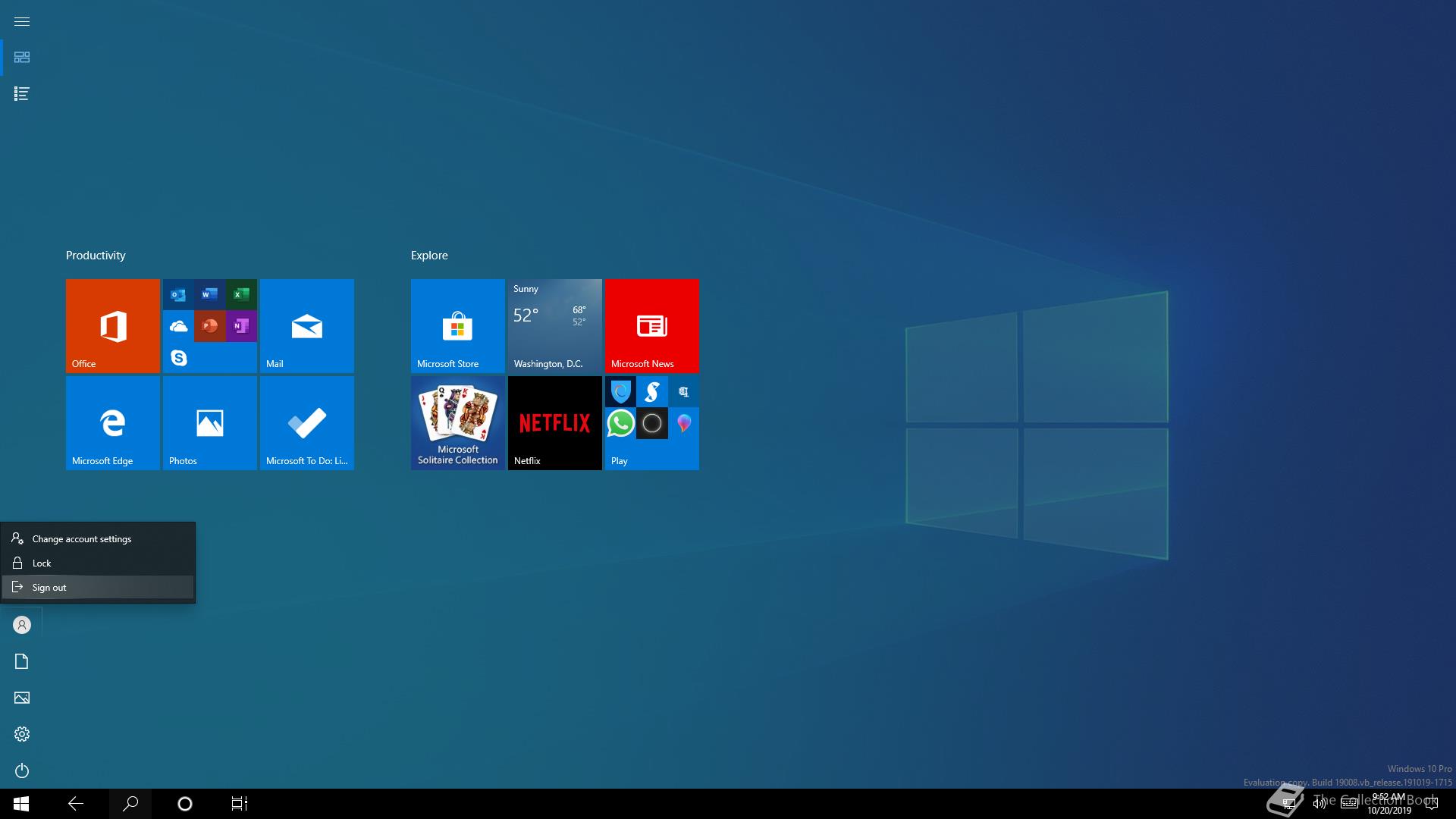Open the Netflix tile

555,423
